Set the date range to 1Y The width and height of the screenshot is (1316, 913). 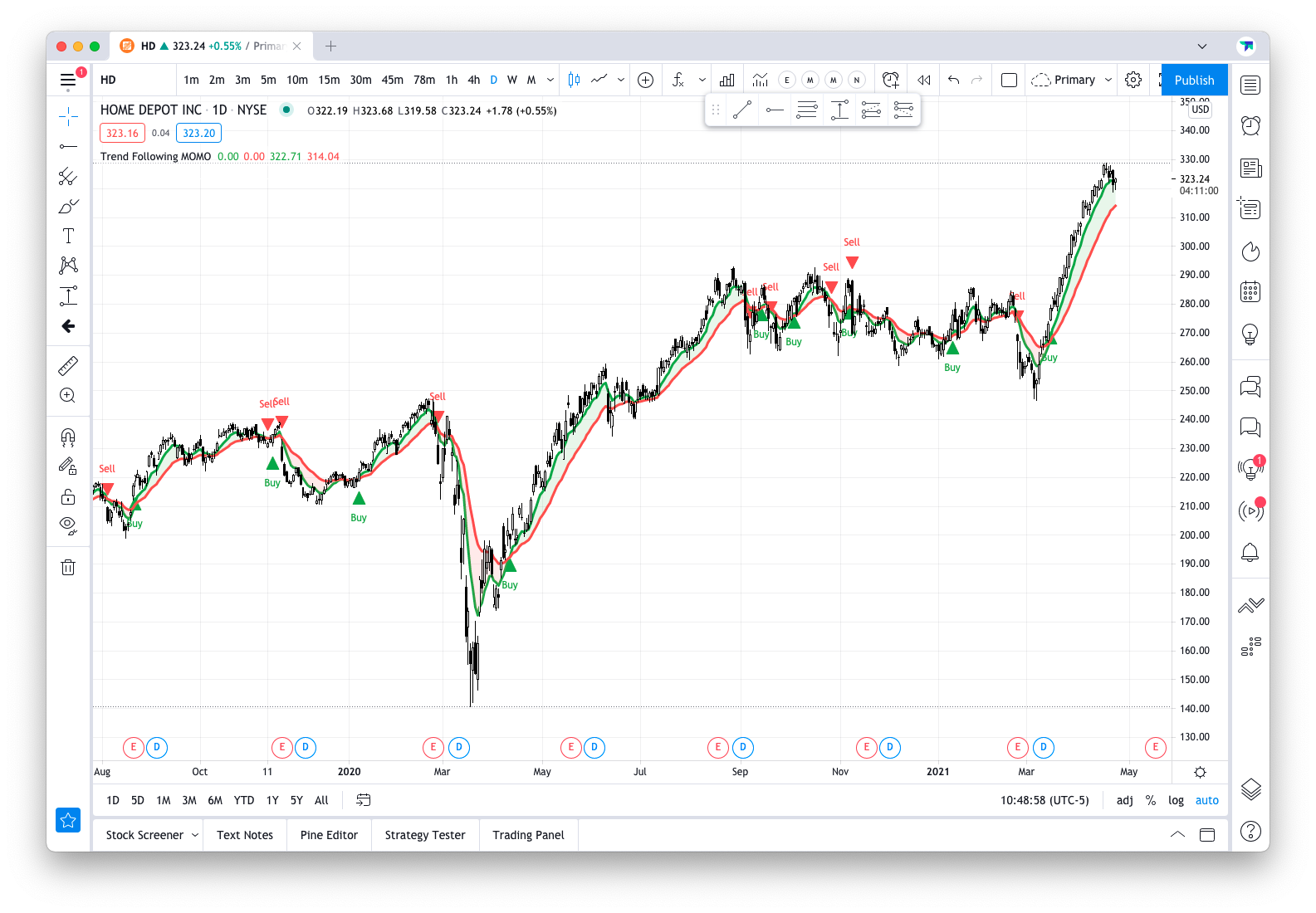coord(272,800)
